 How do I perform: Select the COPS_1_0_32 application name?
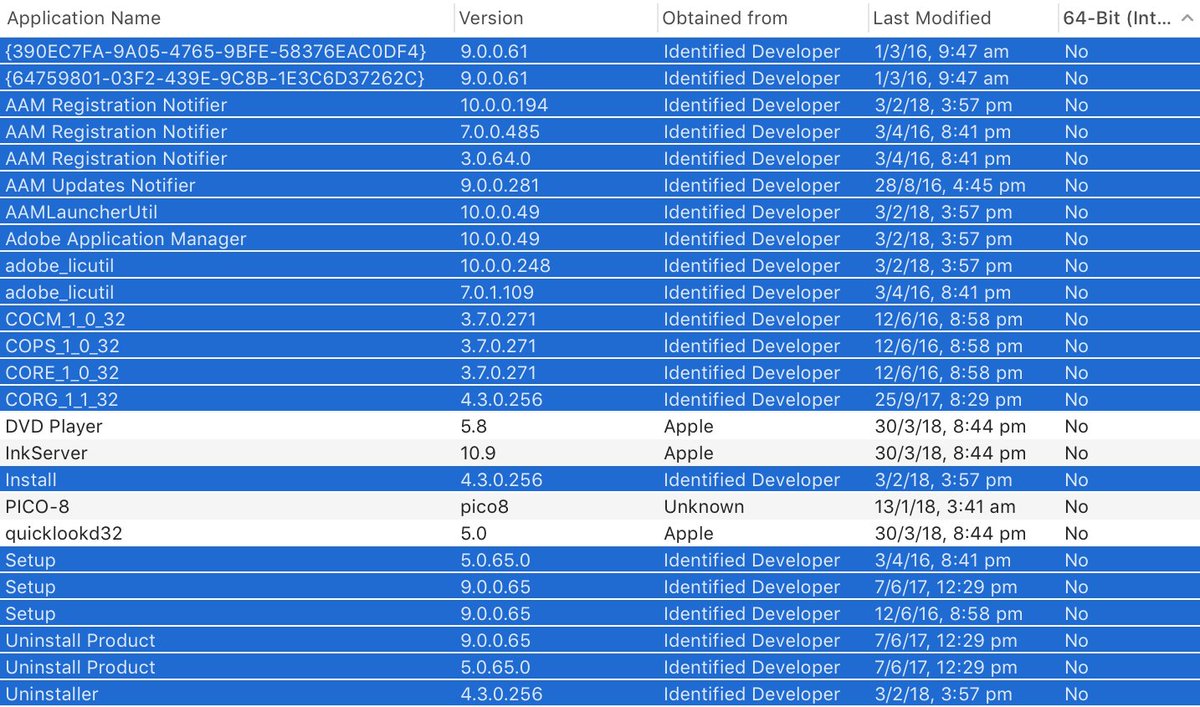point(63,346)
